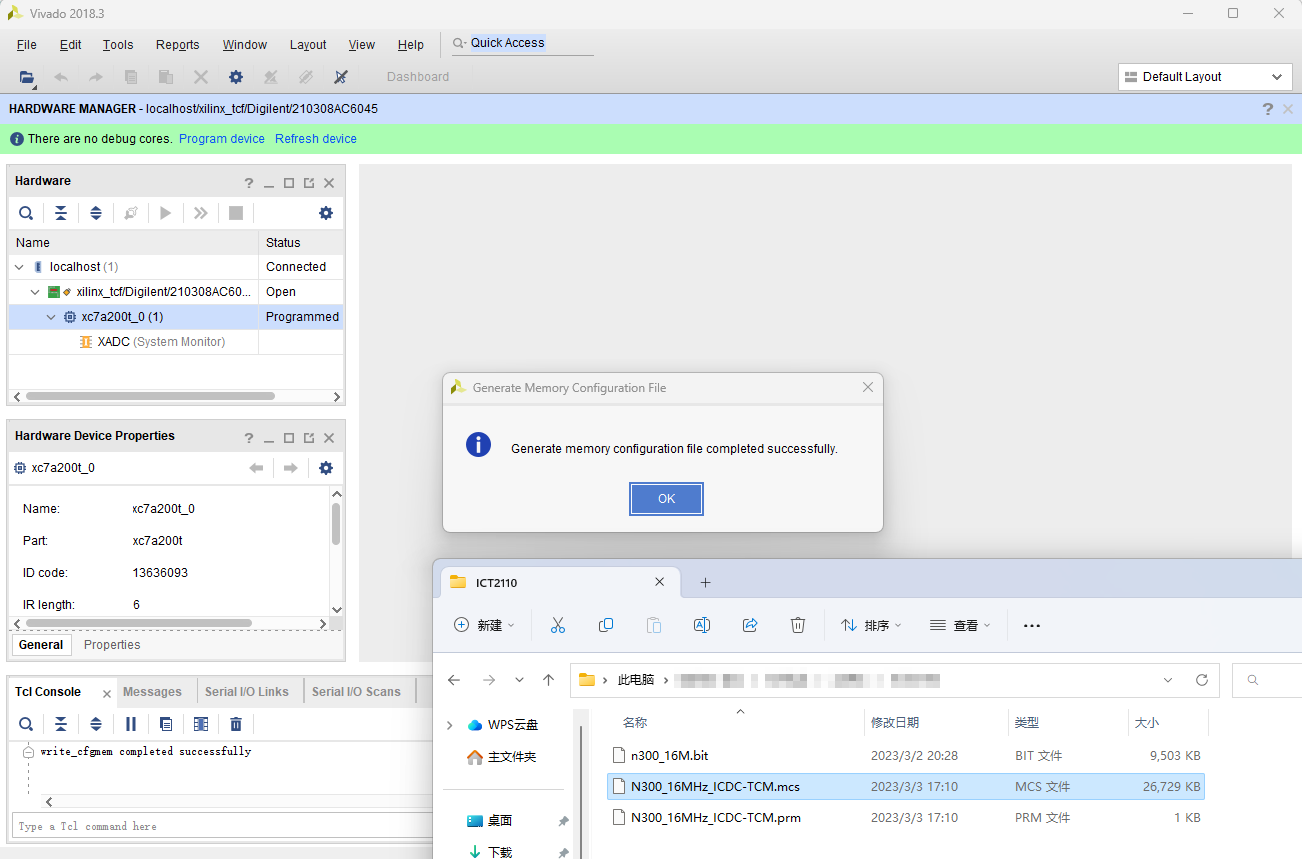The image size is (1302, 859).
Task: Open 桌面 in Explorer sidebar
Action: [491, 820]
